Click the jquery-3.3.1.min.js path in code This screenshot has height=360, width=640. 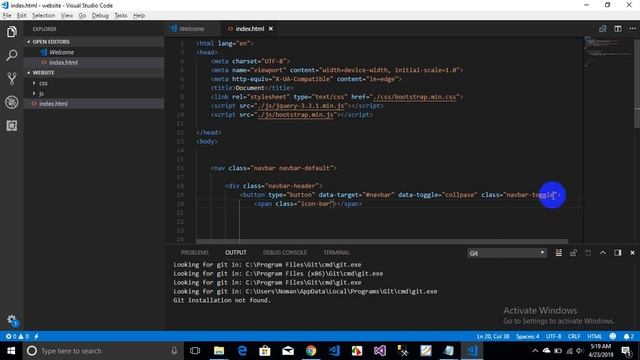point(302,106)
